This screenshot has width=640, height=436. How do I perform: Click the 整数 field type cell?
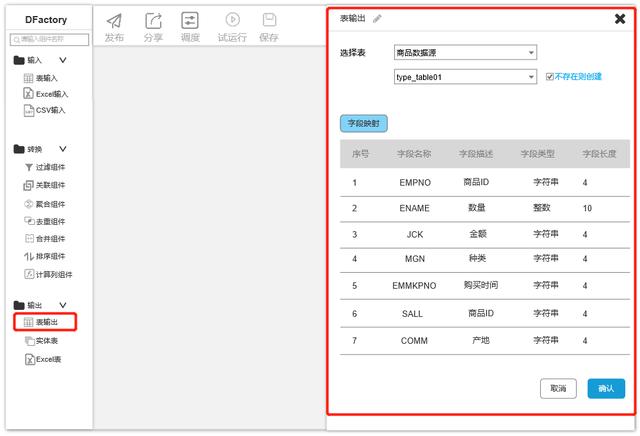[x=542, y=208]
